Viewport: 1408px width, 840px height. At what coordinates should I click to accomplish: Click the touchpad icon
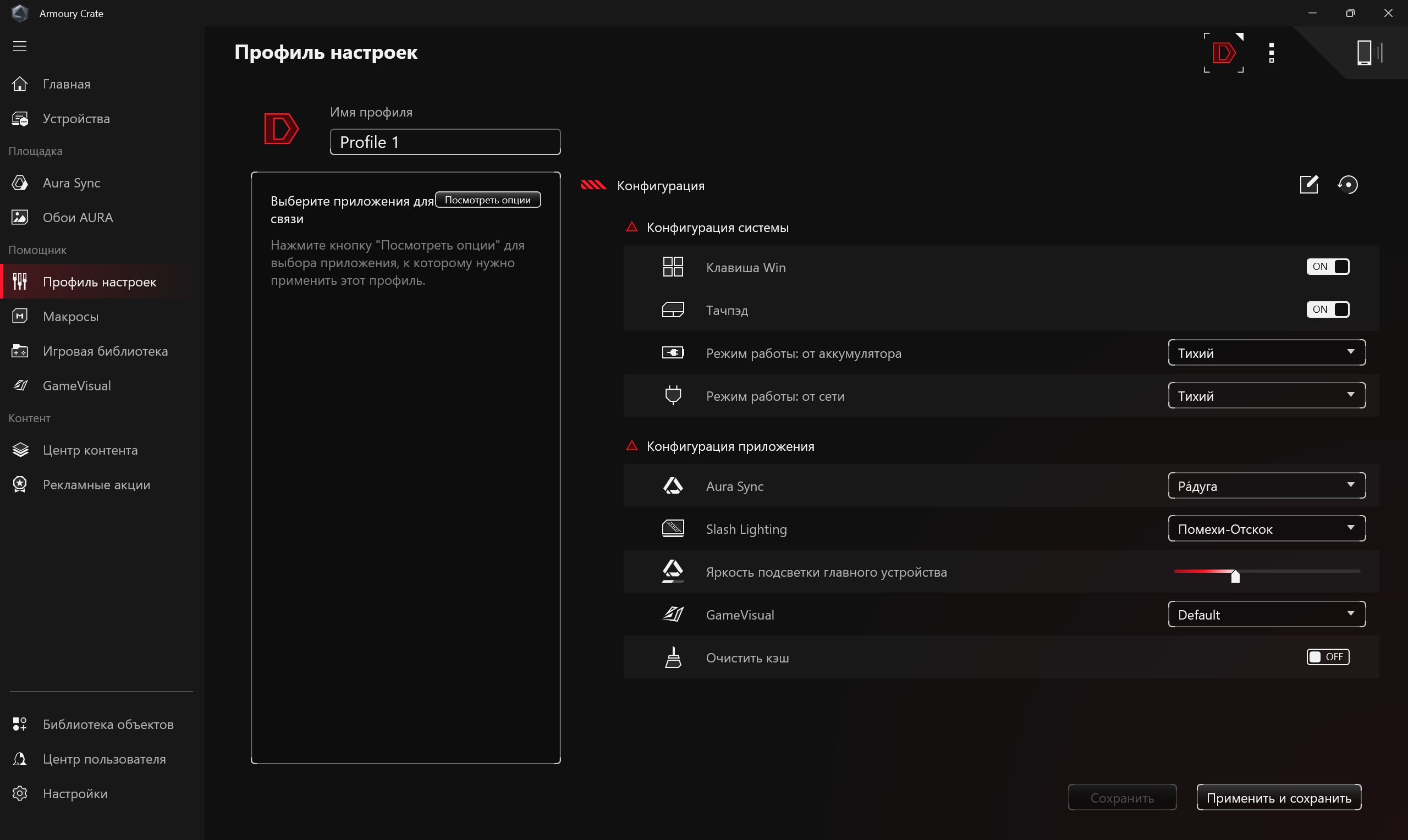(673, 310)
